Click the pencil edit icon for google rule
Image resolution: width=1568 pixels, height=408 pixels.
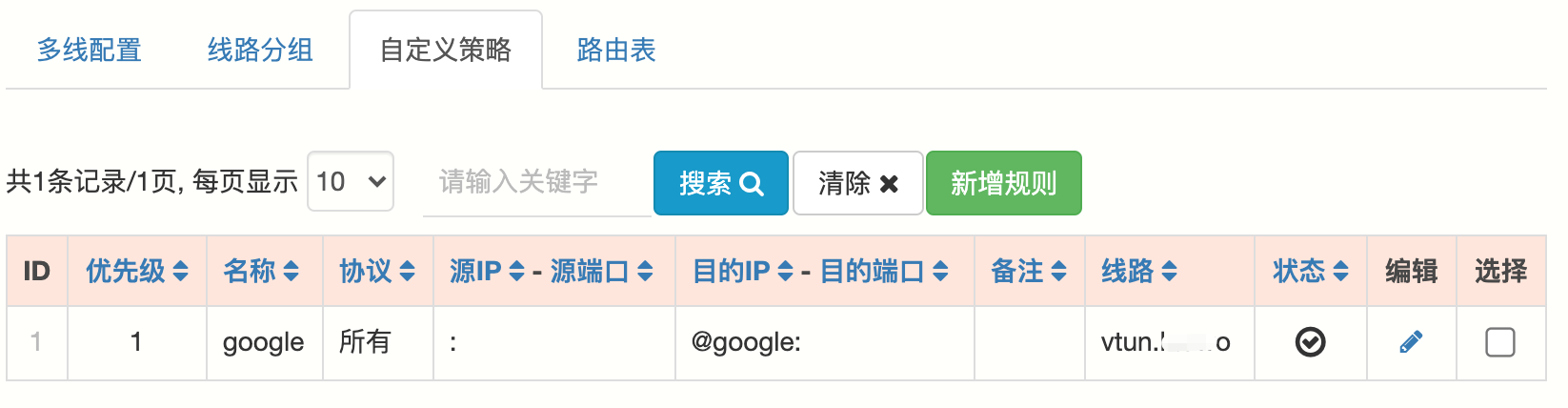click(x=1411, y=342)
